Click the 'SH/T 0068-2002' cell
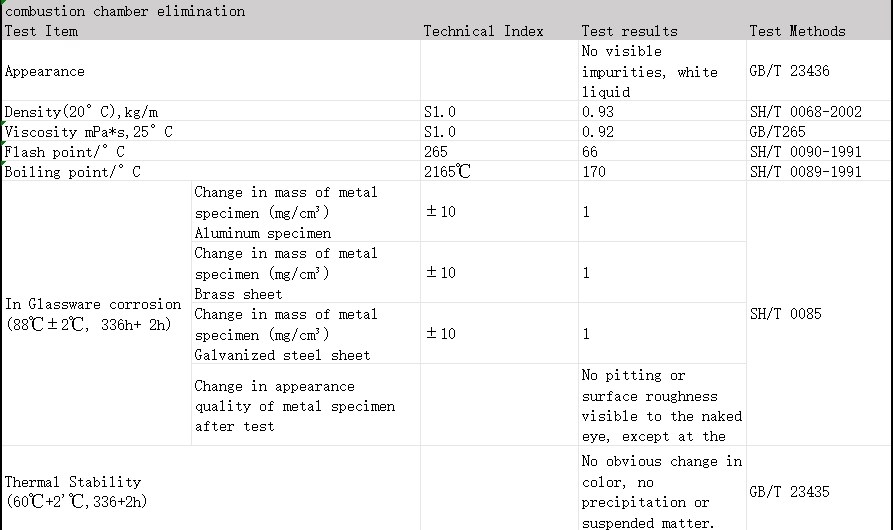The height and width of the screenshot is (530, 893). tap(805, 111)
